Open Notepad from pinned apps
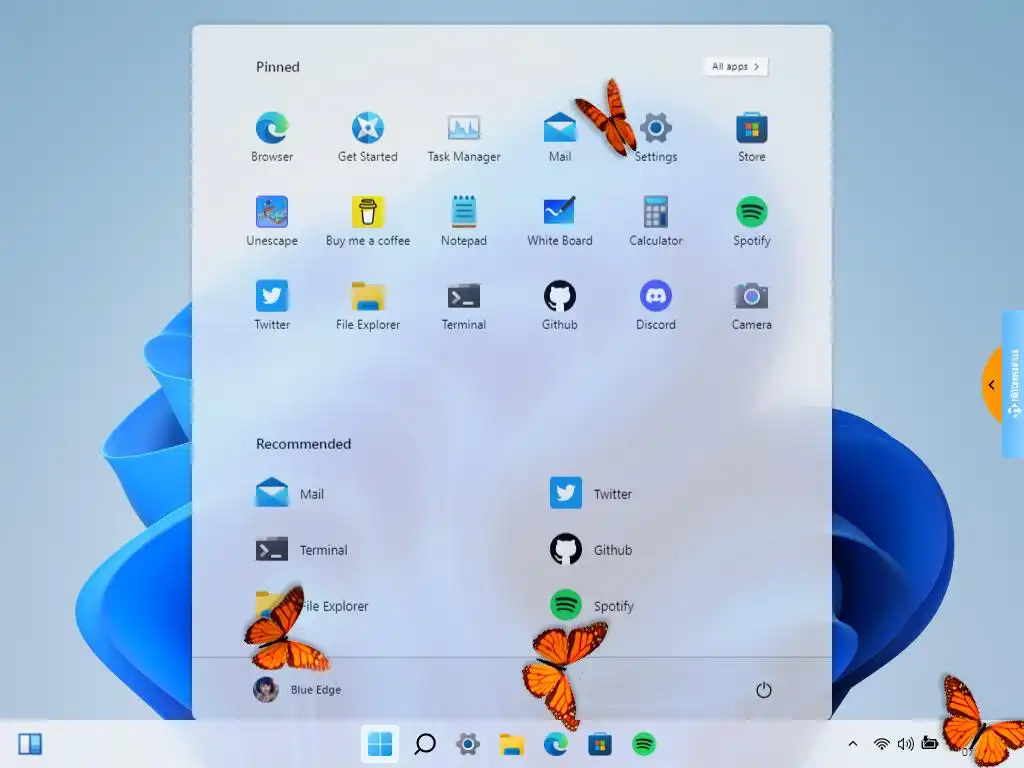1024x768 pixels. [464, 221]
